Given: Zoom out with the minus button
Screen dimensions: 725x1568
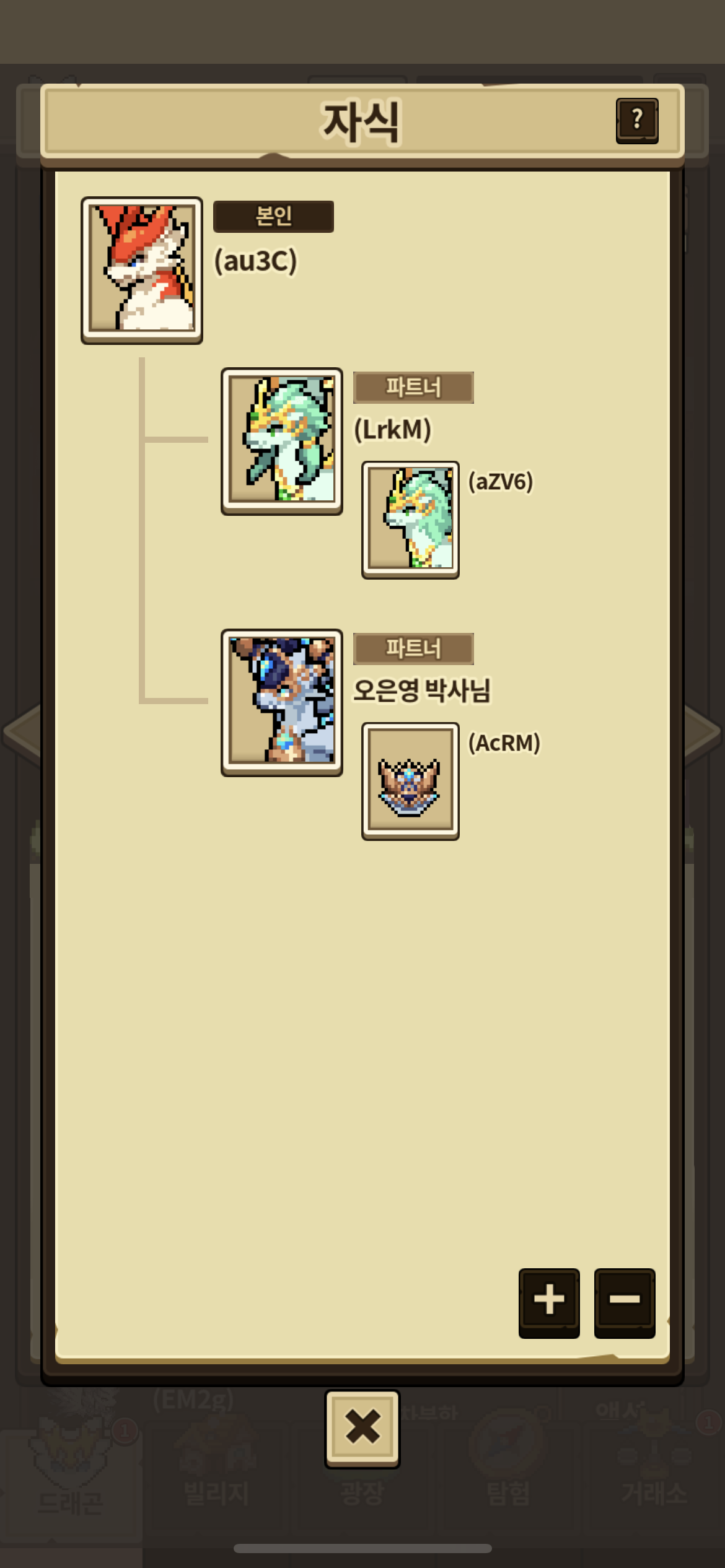Looking at the screenshot, I should [625, 1303].
